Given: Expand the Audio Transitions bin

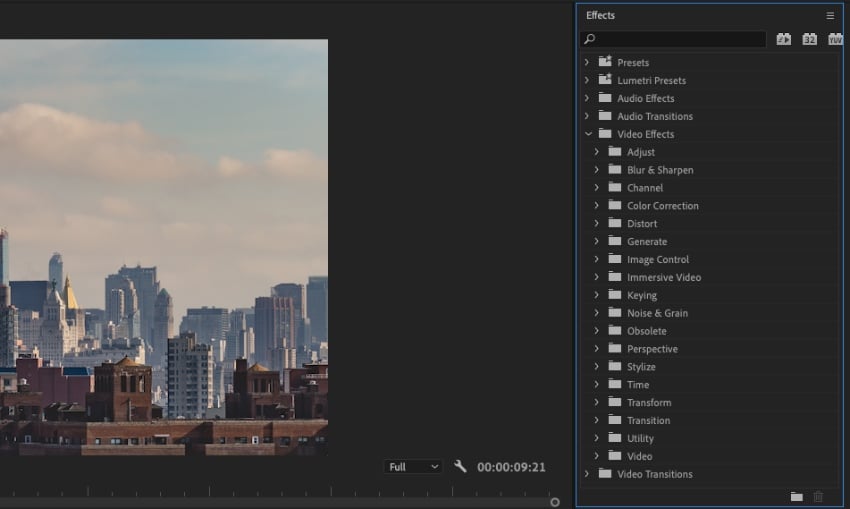Looking at the screenshot, I should pyautogui.click(x=587, y=116).
